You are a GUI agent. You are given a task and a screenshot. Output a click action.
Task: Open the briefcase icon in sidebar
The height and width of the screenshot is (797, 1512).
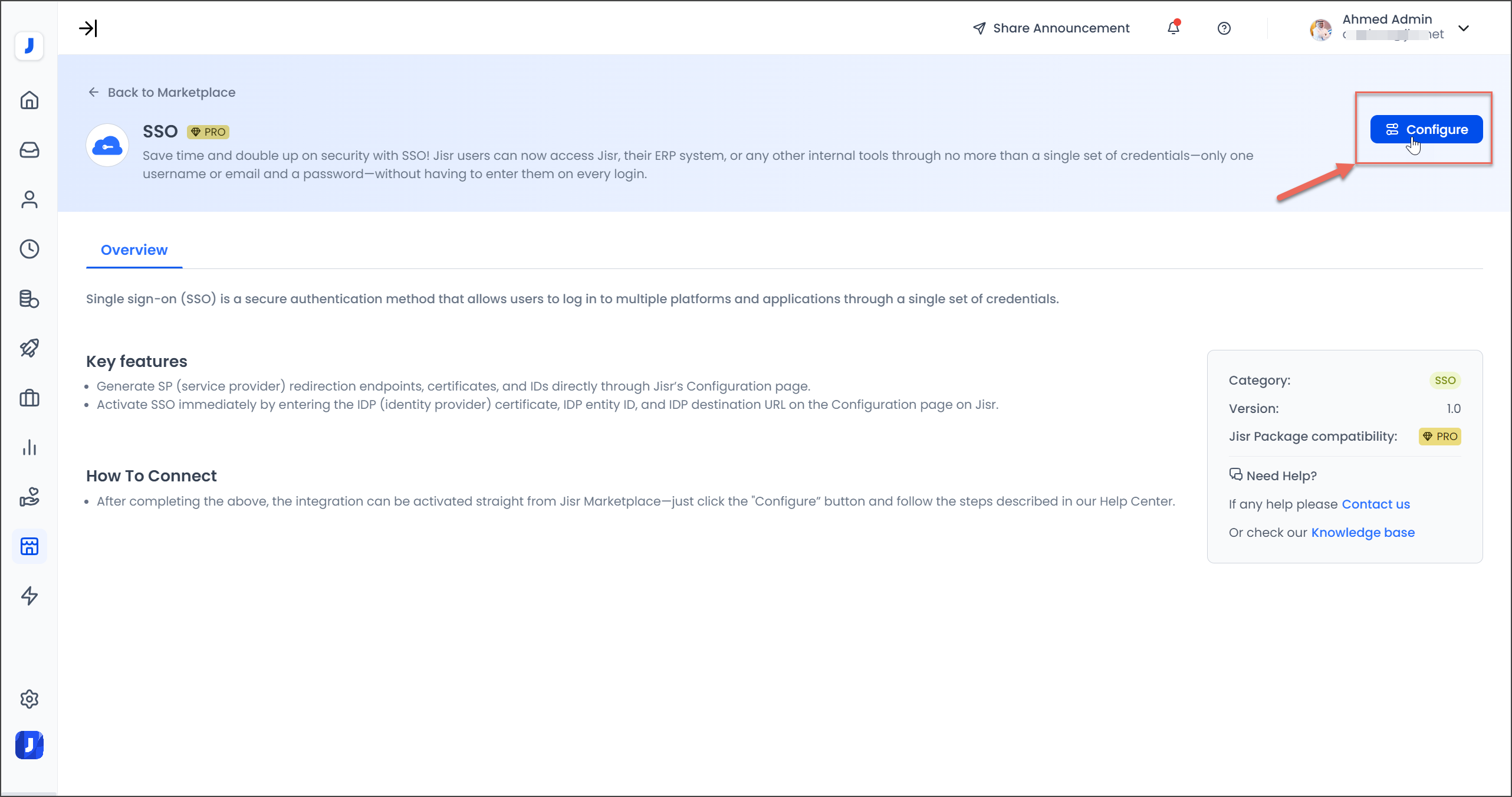[29, 398]
